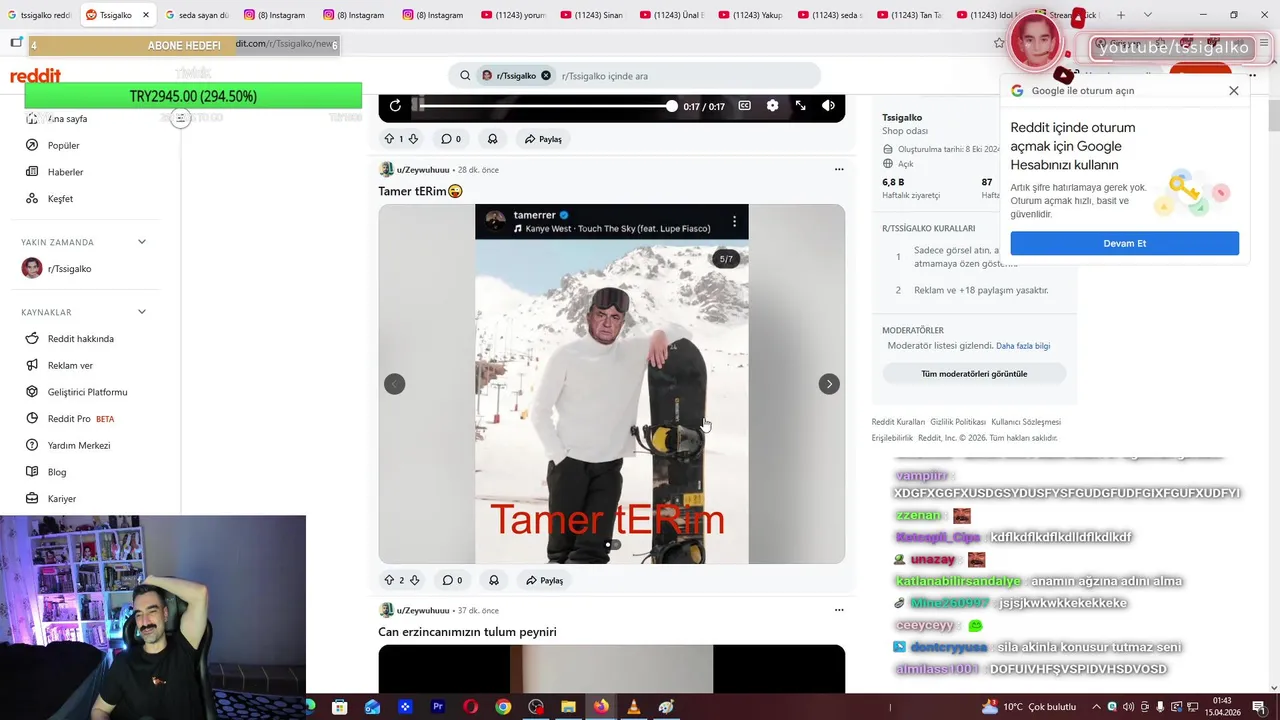The height and width of the screenshot is (720, 1280).
Task: Open comments on the post with 1 vote
Action: coord(451,139)
